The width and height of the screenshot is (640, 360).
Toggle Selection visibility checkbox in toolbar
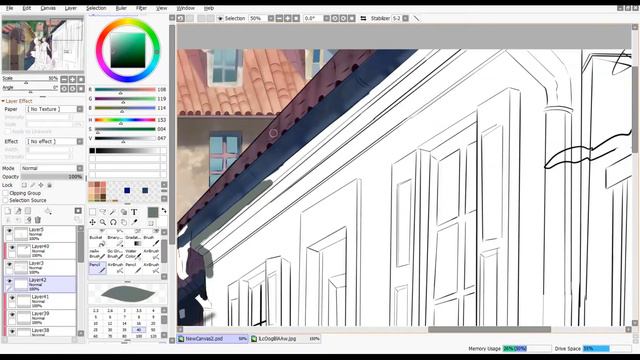click(x=220, y=19)
